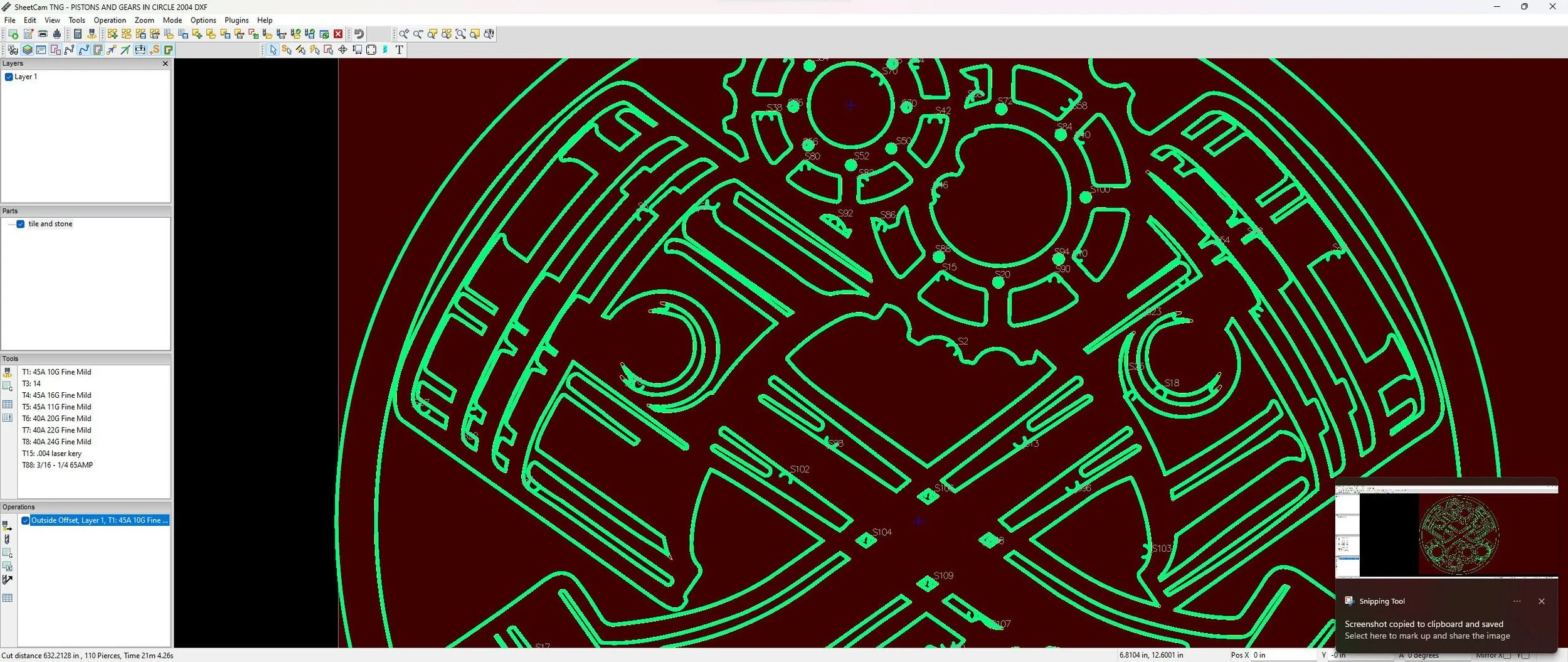Click the printer icon in toolbar
This screenshot has height=662, width=1568.
tap(43, 34)
